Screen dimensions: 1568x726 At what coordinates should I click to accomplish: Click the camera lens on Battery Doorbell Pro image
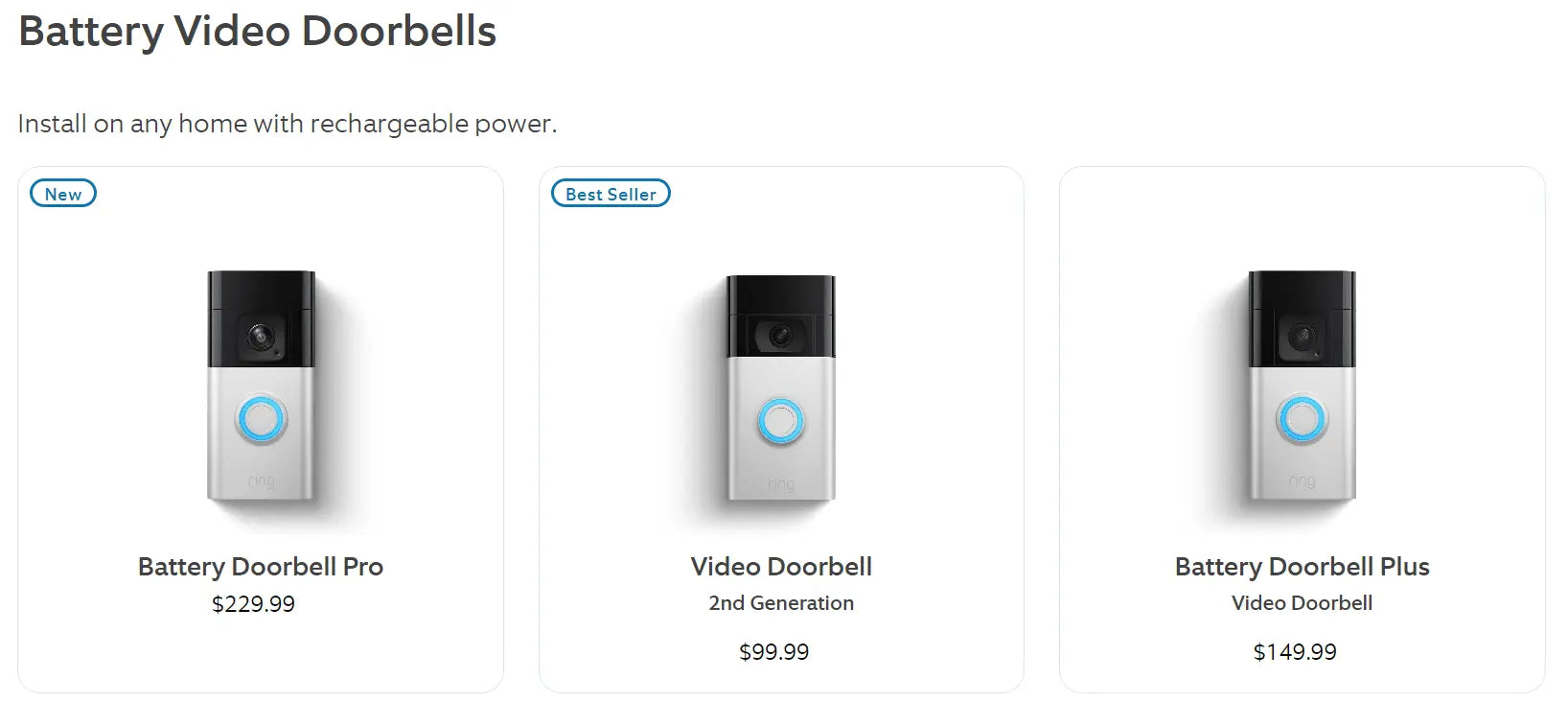click(257, 335)
